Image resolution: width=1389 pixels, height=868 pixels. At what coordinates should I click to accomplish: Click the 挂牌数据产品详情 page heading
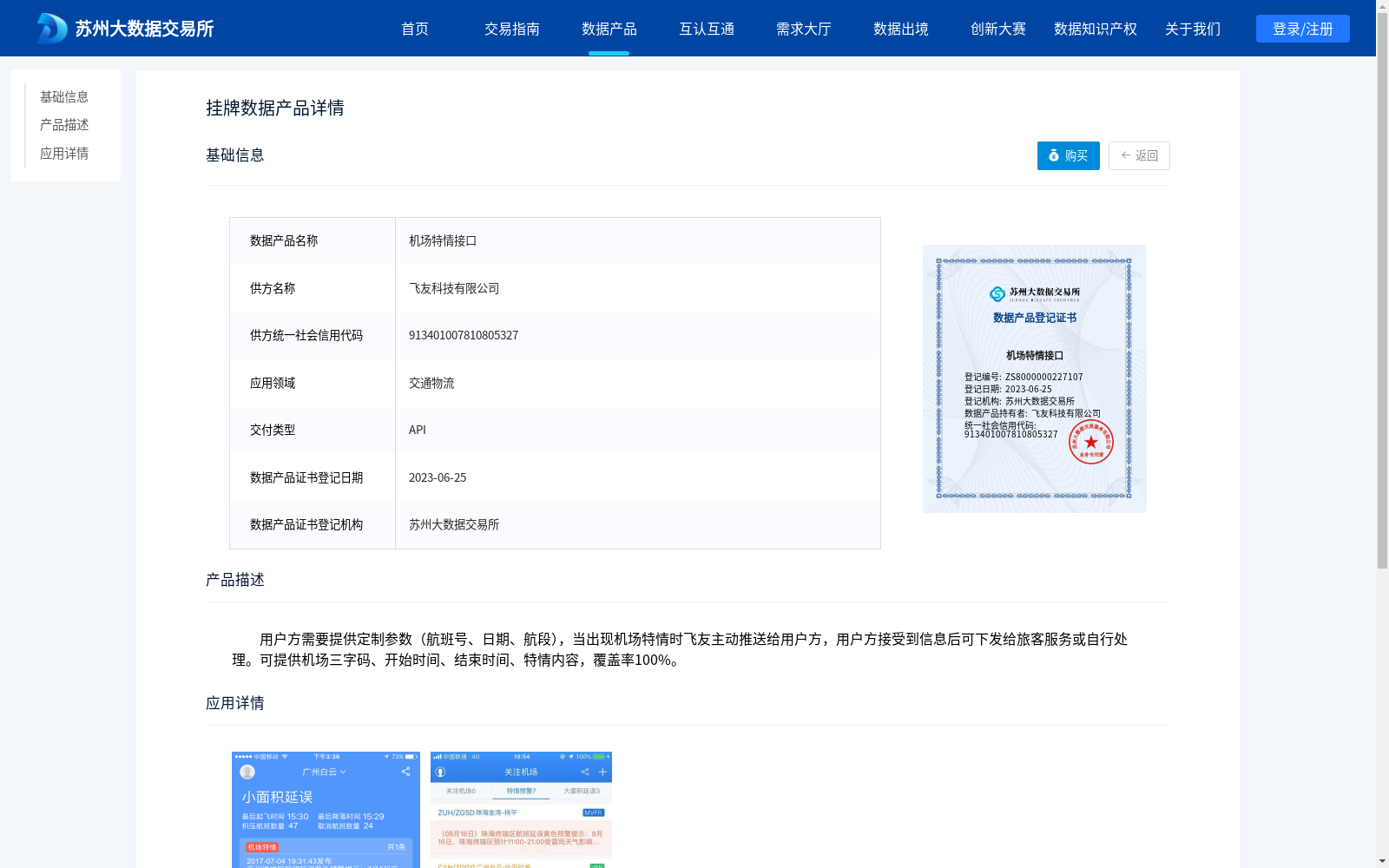click(275, 108)
